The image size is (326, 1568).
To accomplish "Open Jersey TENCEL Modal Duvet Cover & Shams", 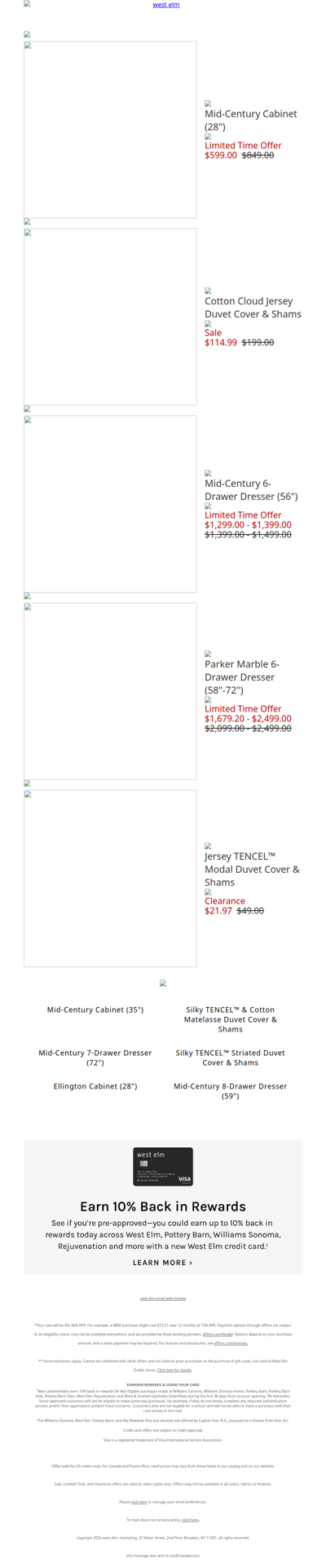I will pos(252,869).
